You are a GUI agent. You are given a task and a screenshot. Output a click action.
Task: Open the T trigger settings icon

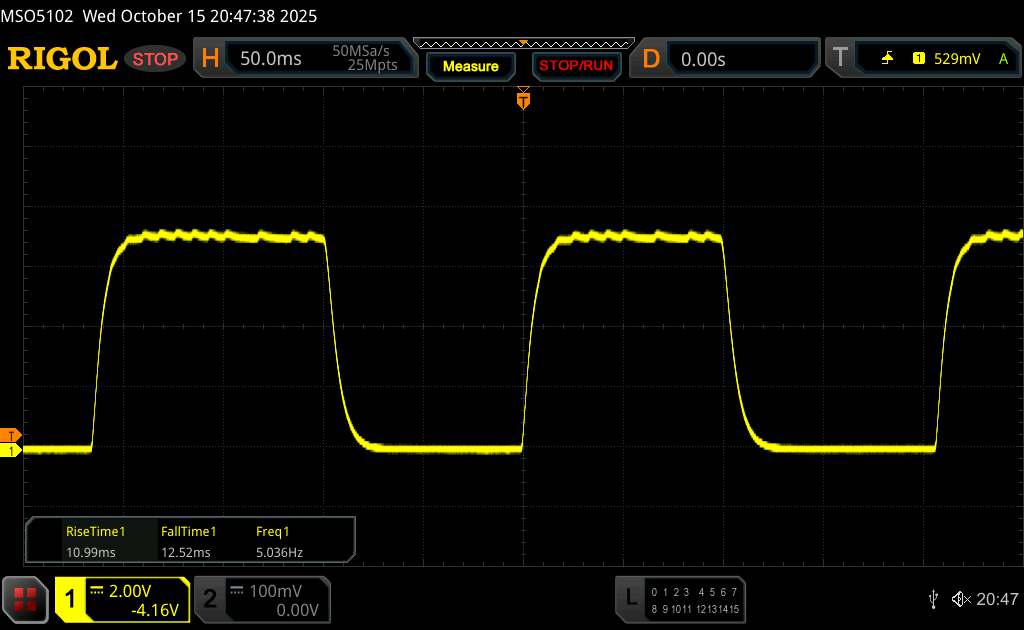[x=839, y=58]
